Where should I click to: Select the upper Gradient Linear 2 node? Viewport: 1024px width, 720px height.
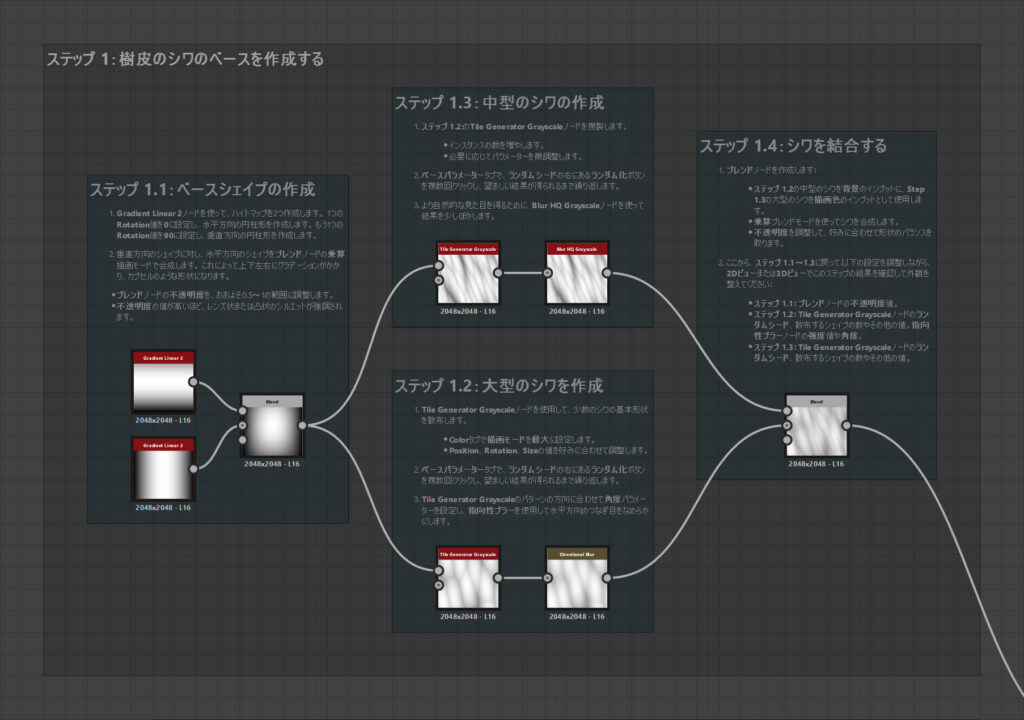tap(163, 384)
